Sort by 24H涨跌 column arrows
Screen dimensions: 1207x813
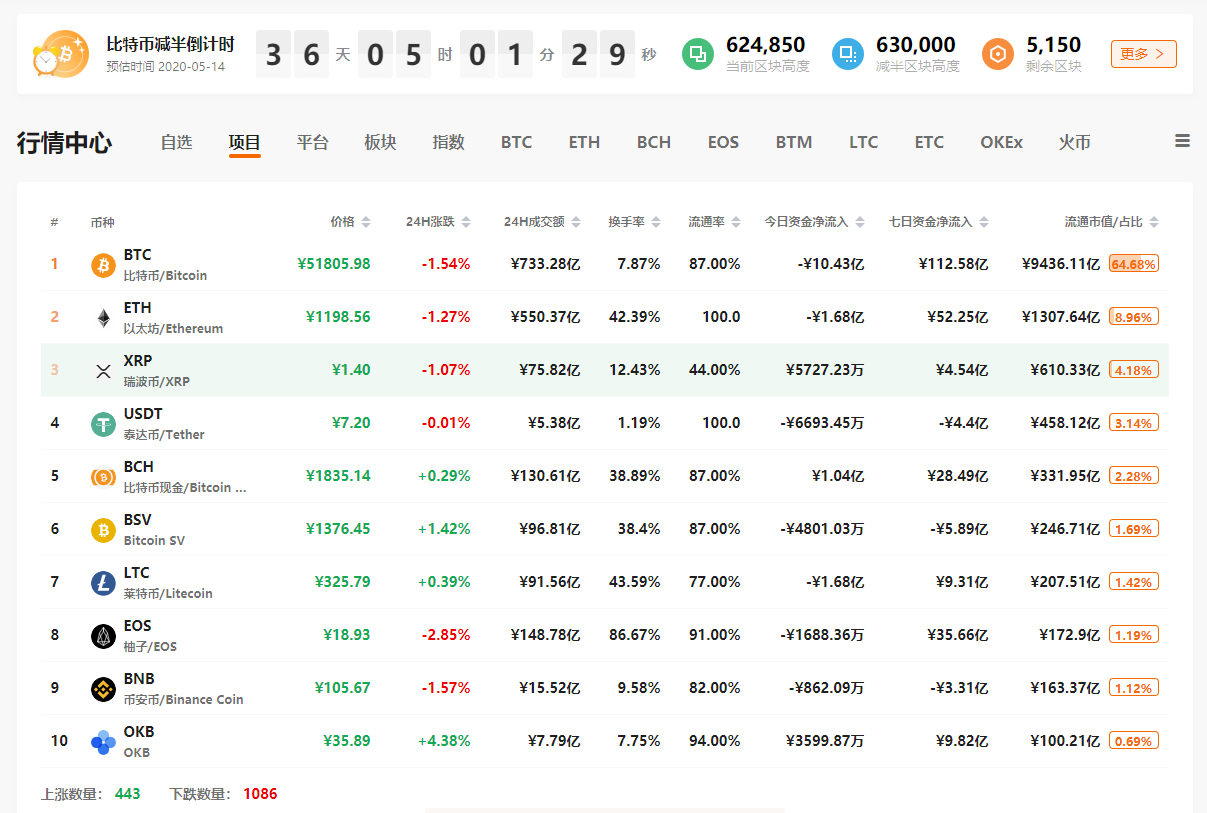pyautogui.click(x=466, y=222)
